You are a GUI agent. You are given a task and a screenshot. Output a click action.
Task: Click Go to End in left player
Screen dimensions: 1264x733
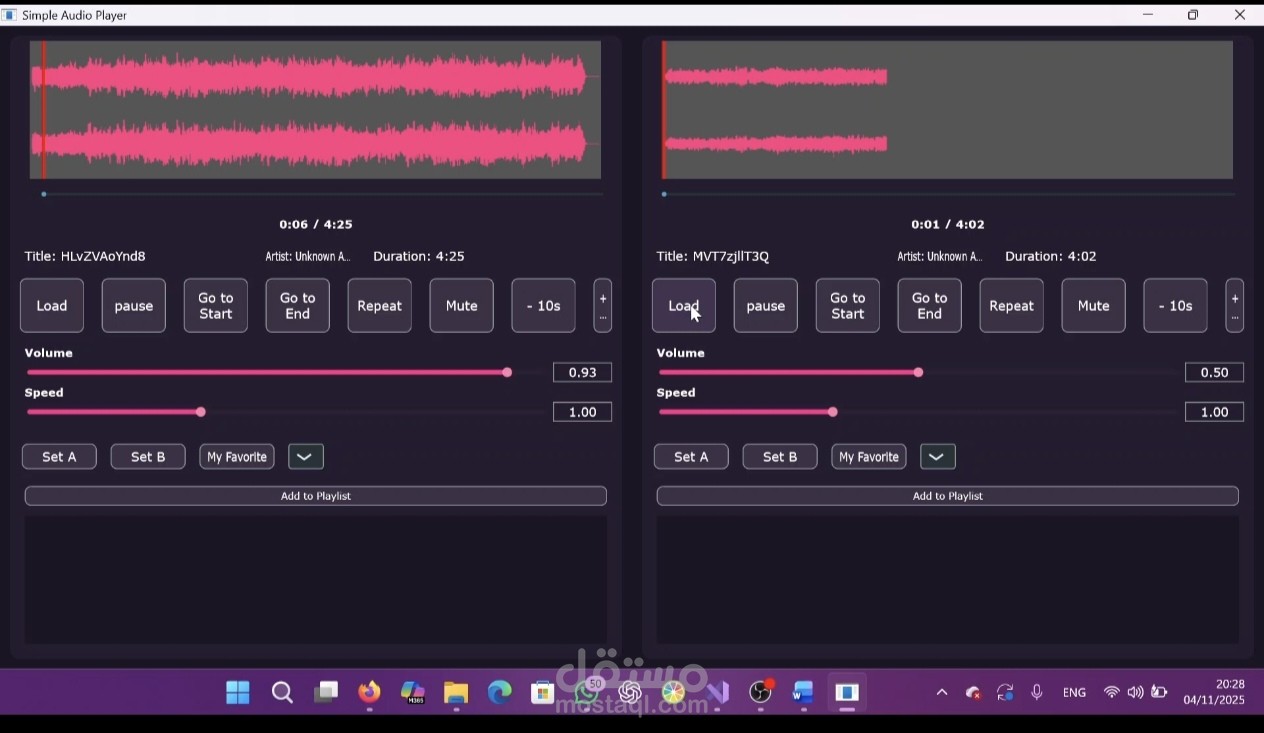click(298, 306)
